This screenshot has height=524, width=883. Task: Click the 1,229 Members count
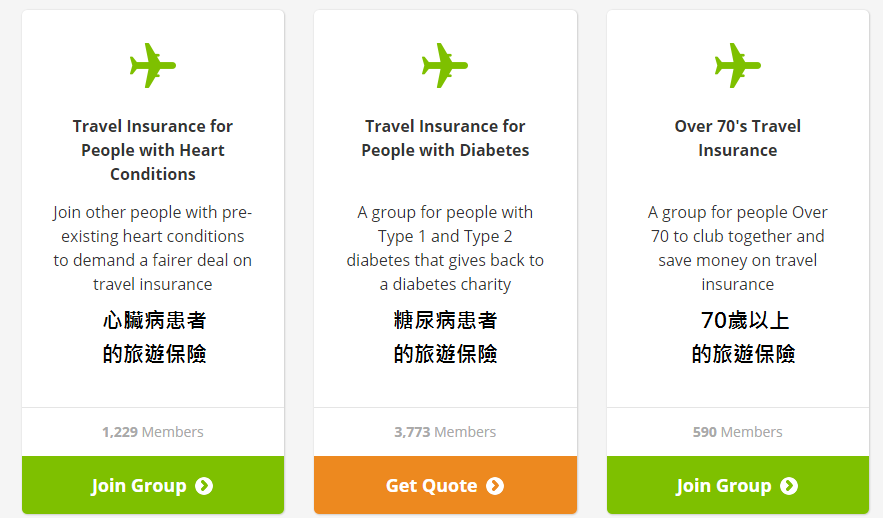(x=153, y=432)
